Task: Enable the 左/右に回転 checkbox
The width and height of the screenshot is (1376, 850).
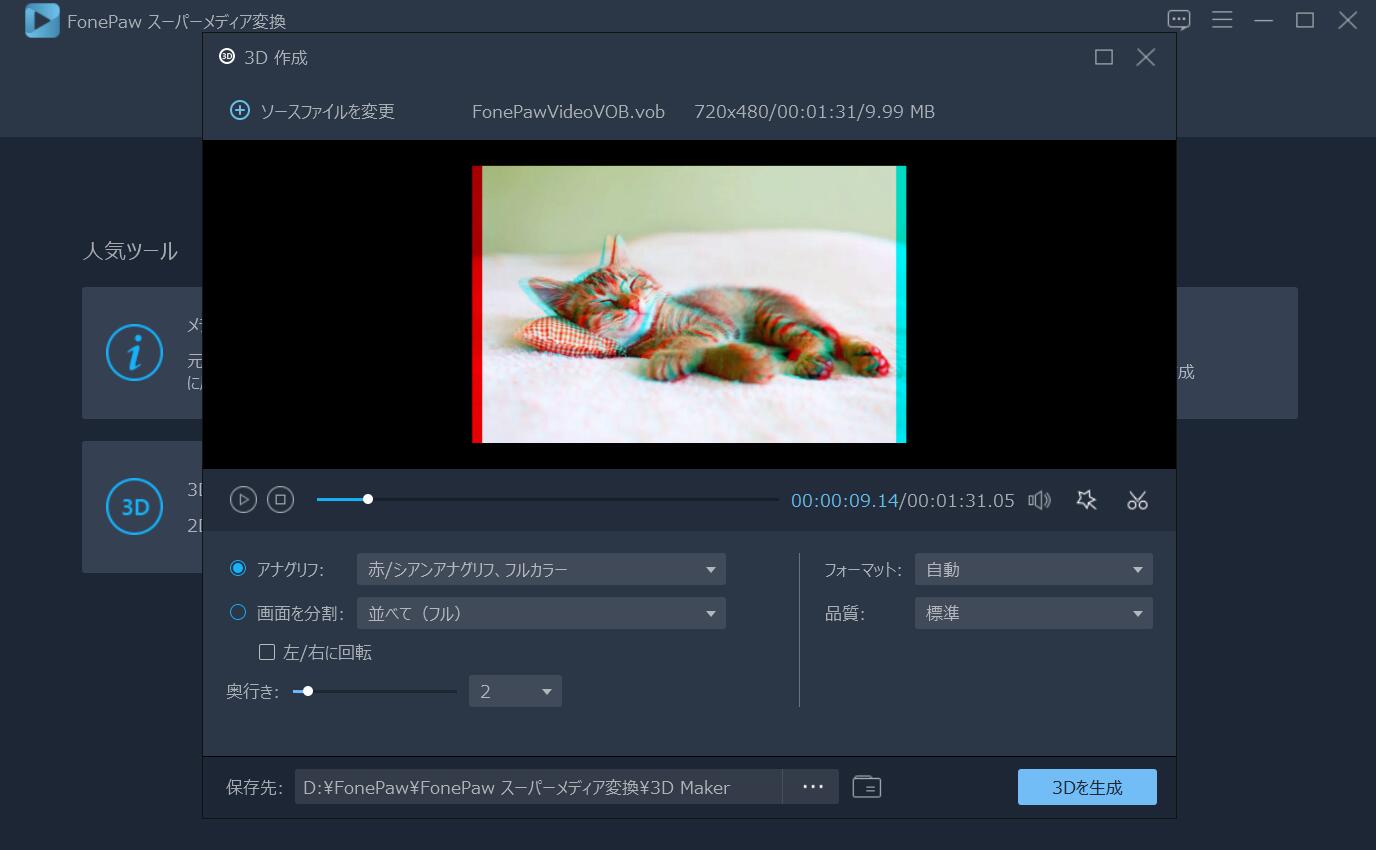Action: click(x=267, y=652)
